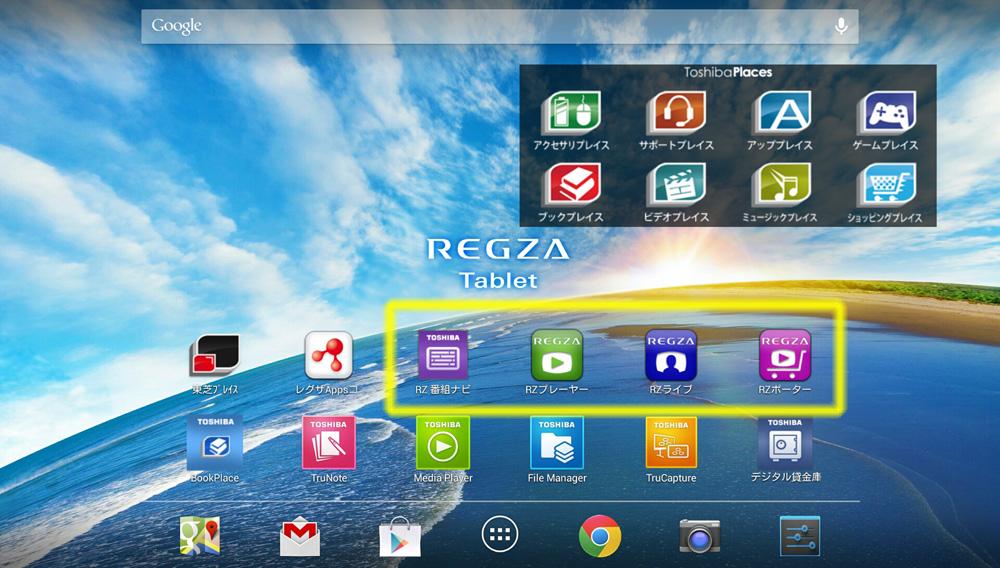
Task: Open サポートプレイス headset icon
Action: click(676, 113)
